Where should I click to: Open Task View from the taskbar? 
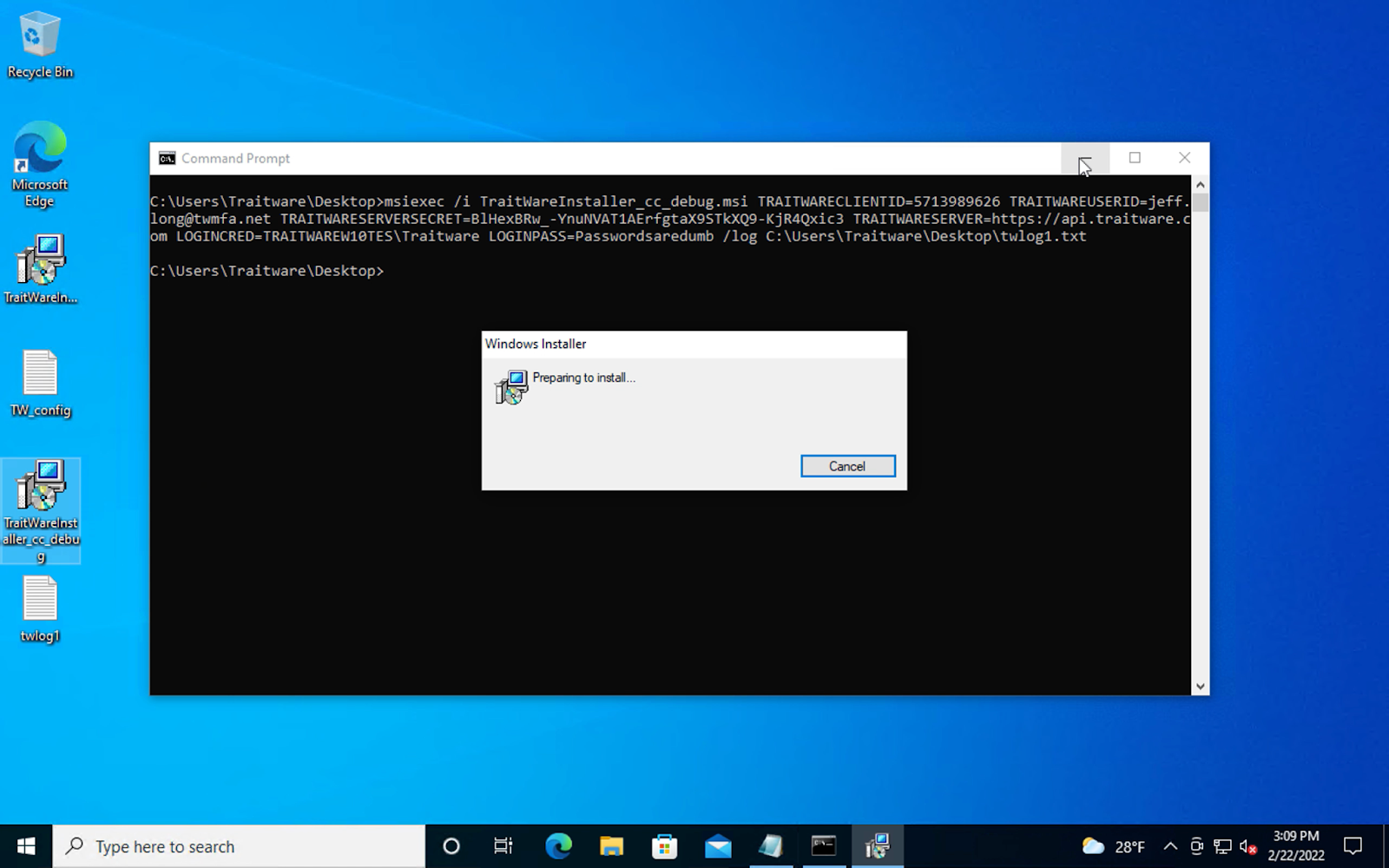504,846
